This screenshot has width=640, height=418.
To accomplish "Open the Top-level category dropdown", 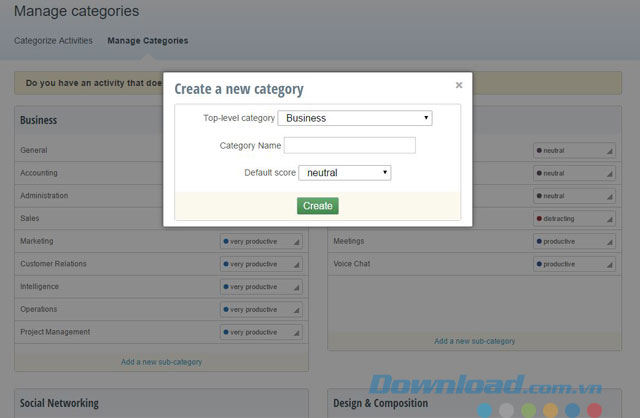I will 355,118.
